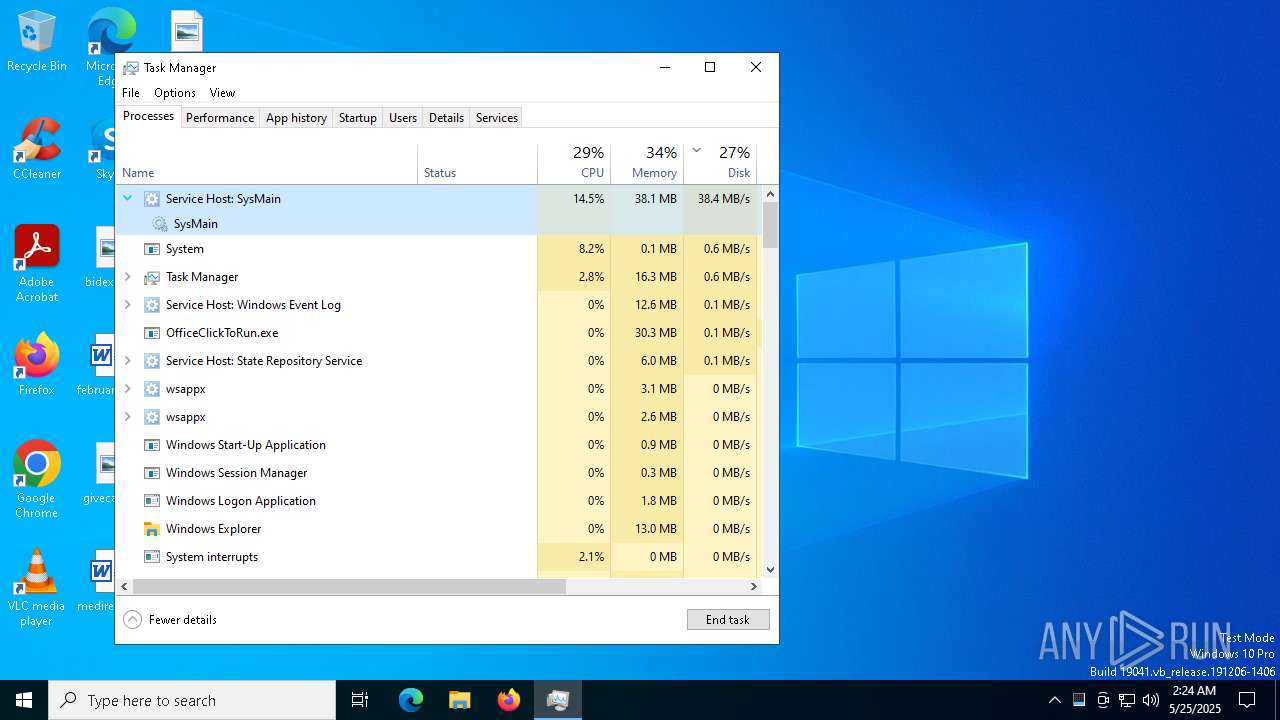
Task: Select the Google Chrome desktop shortcut
Action: (37, 480)
